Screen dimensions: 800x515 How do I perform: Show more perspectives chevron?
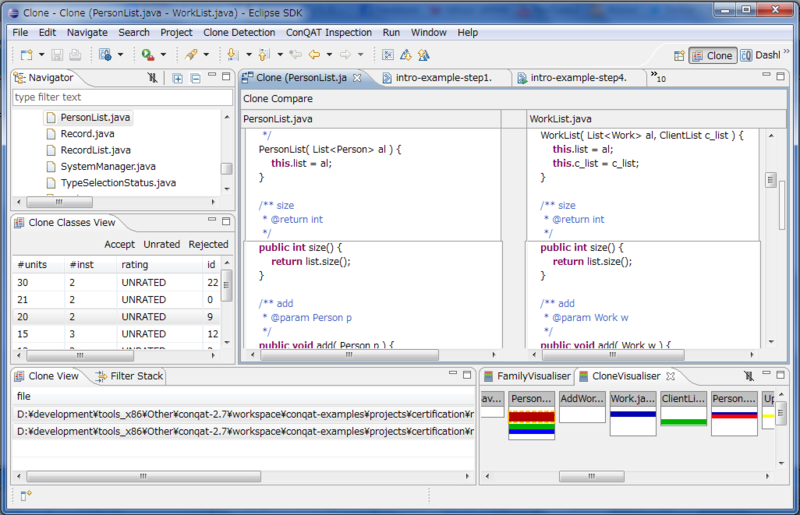point(786,52)
